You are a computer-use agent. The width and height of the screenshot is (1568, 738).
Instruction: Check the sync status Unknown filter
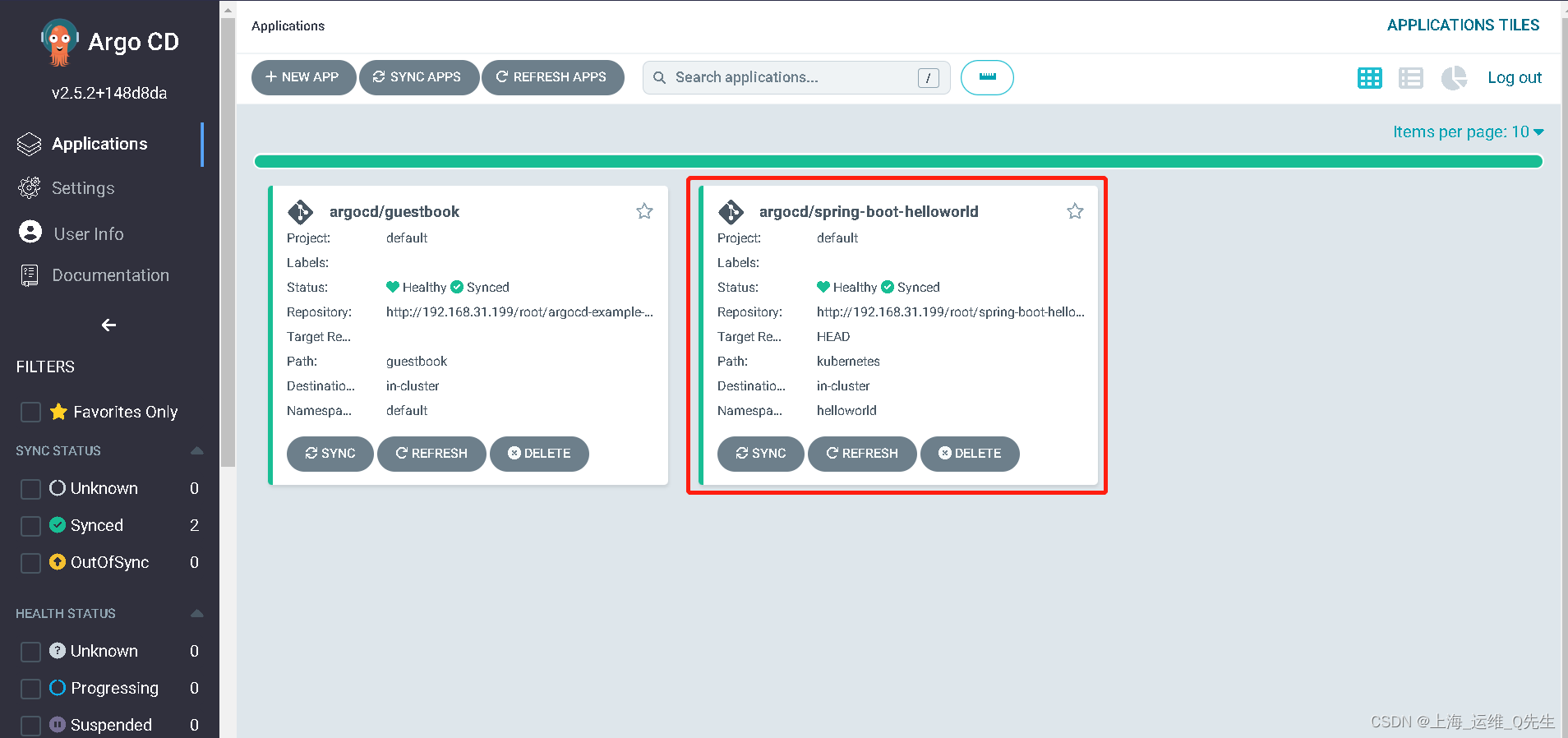pos(30,489)
